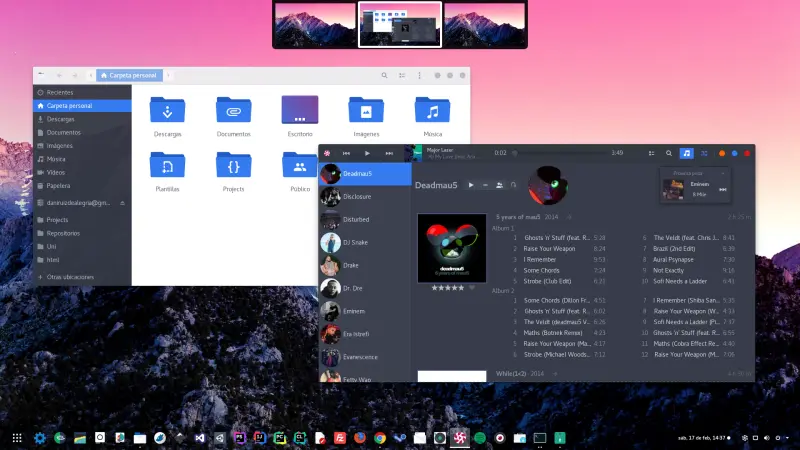Open the Lollypop application menu icon
Viewport: 800px width, 450px height.
(327, 153)
